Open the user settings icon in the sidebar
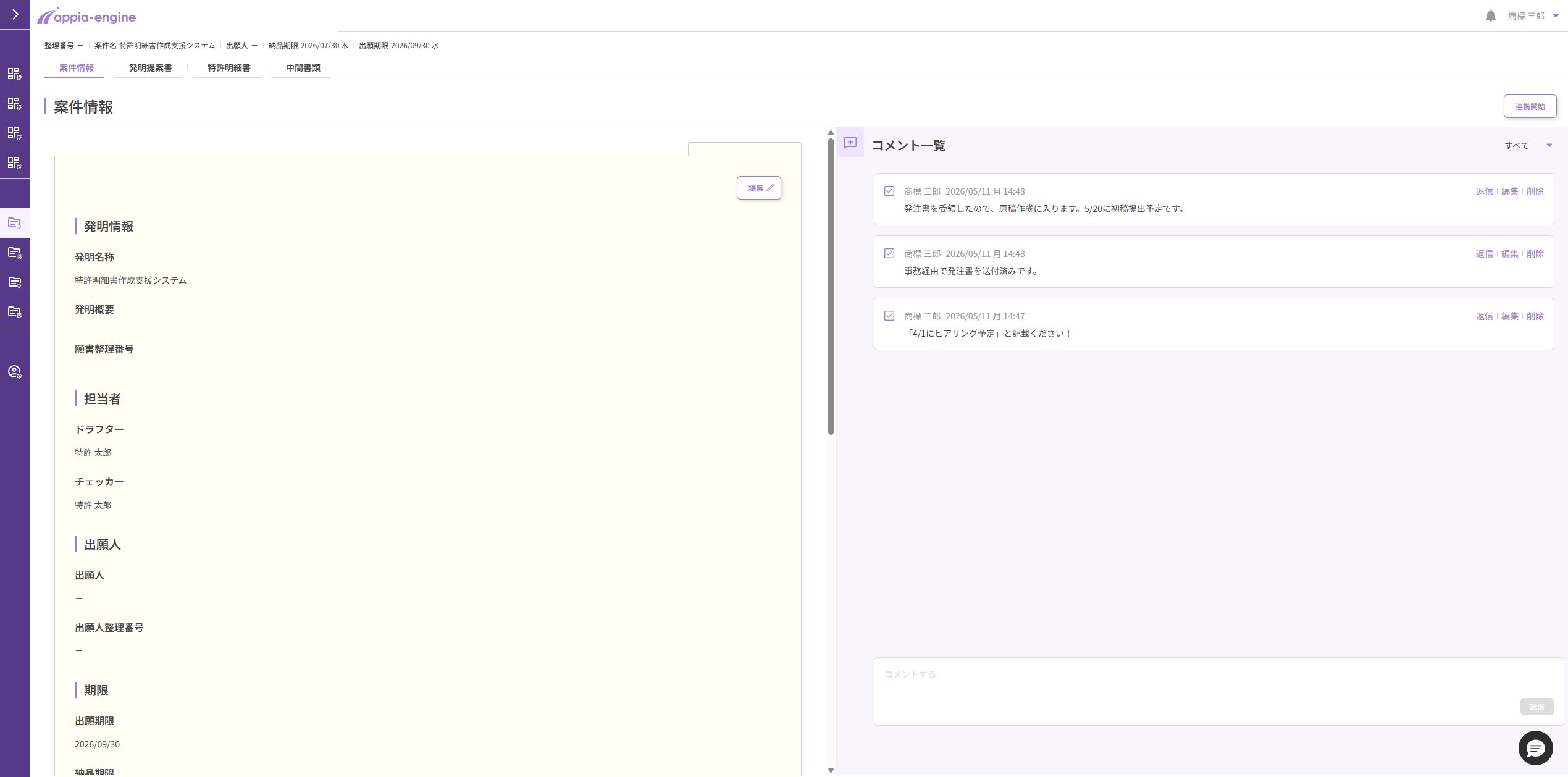The height and width of the screenshot is (777, 1568). 15,371
